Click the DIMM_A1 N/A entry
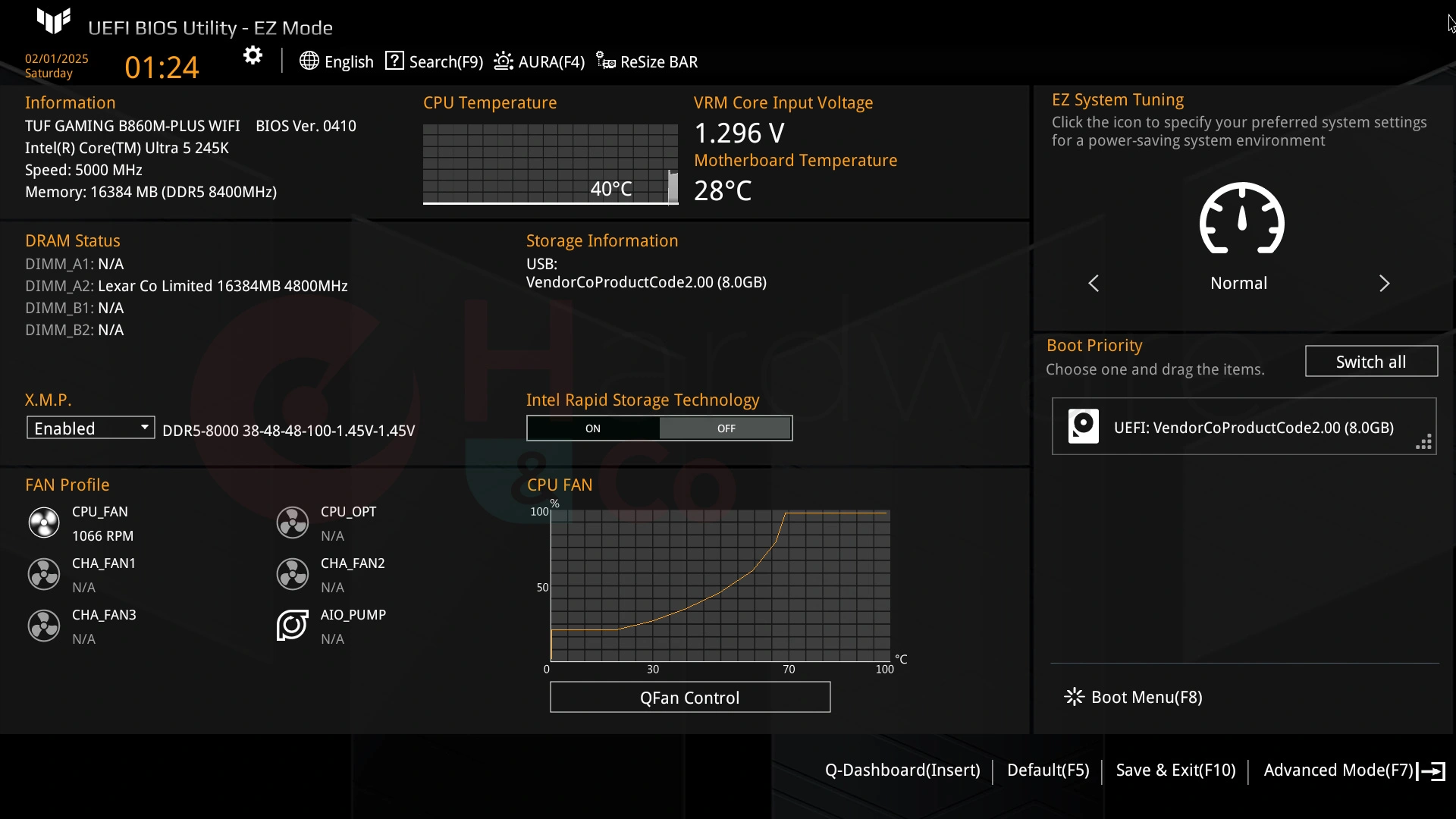Screen dimensions: 1456x819 pos(74,264)
